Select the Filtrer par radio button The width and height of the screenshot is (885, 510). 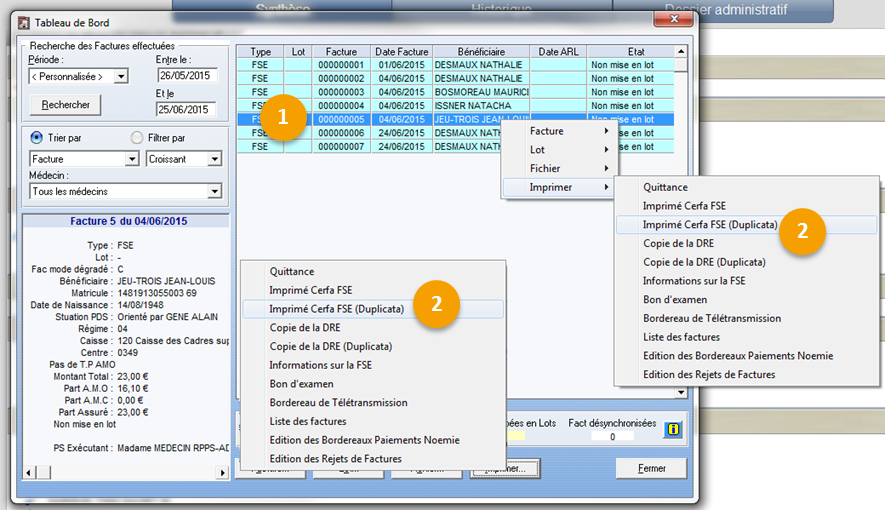point(137,137)
